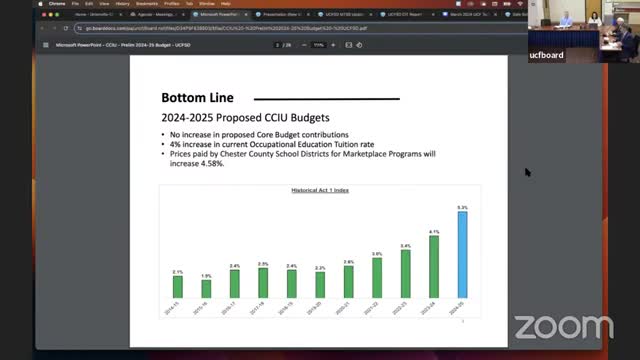The image size is (640, 360).
Task: Close the Home - Unionville tab
Action: click(120, 14)
